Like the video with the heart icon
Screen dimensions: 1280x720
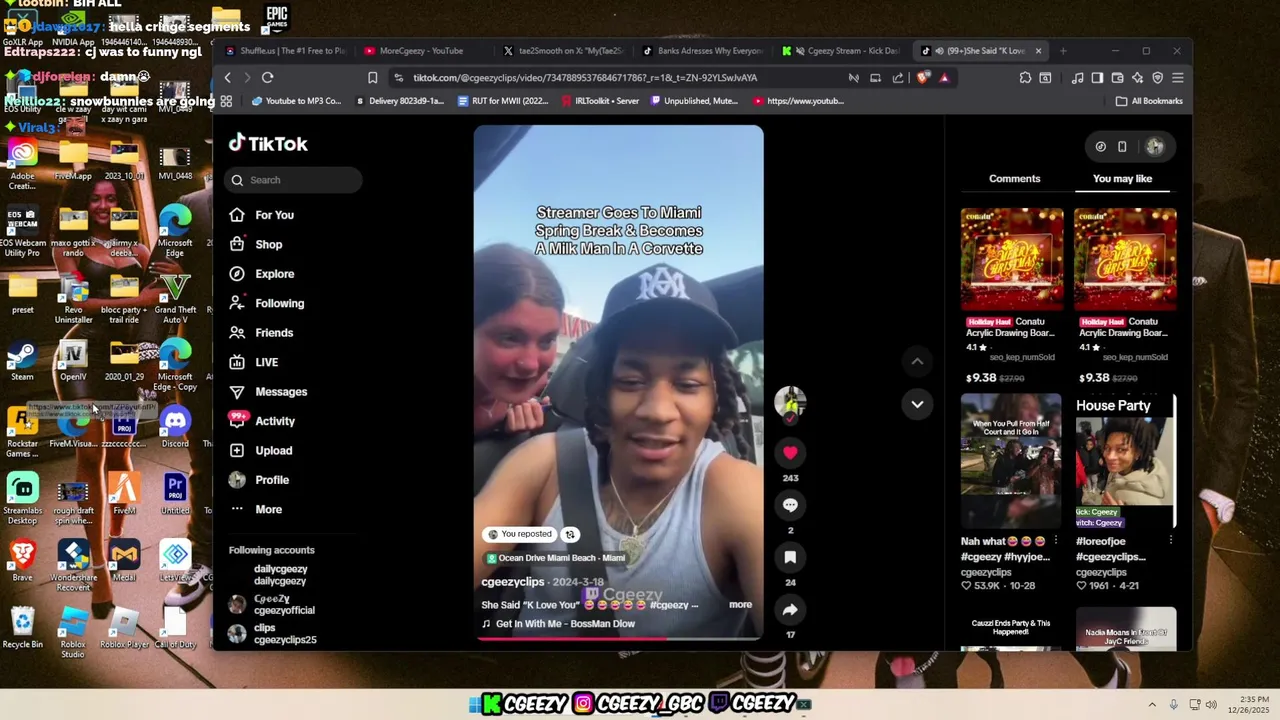click(x=790, y=453)
